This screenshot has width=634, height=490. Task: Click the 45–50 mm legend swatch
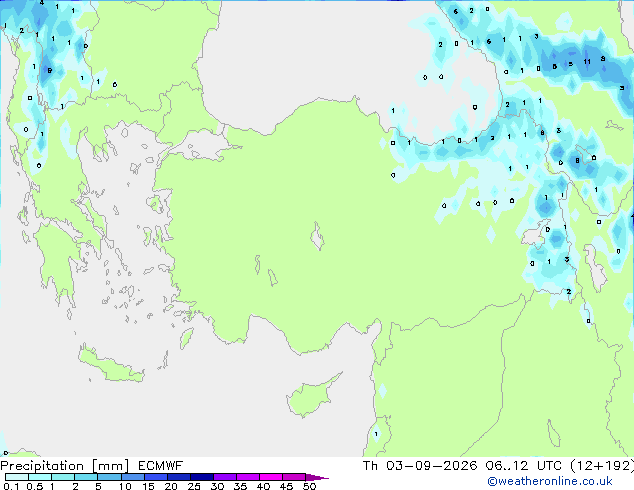pyautogui.click(x=294, y=477)
